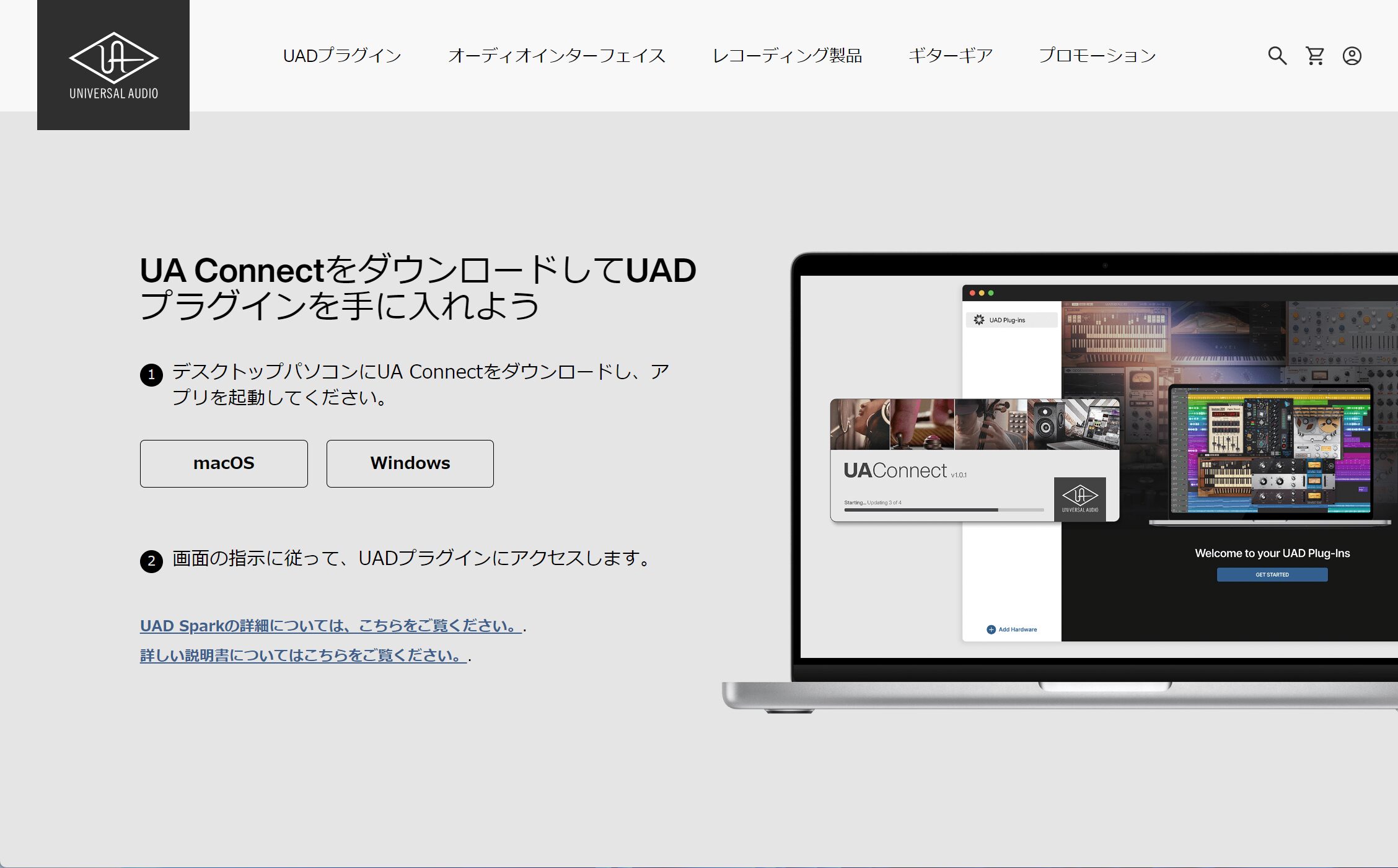Expand the レコーディング製品 navigation item
The width and height of the screenshot is (1398, 868).
pyautogui.click(x=787, y=56)
